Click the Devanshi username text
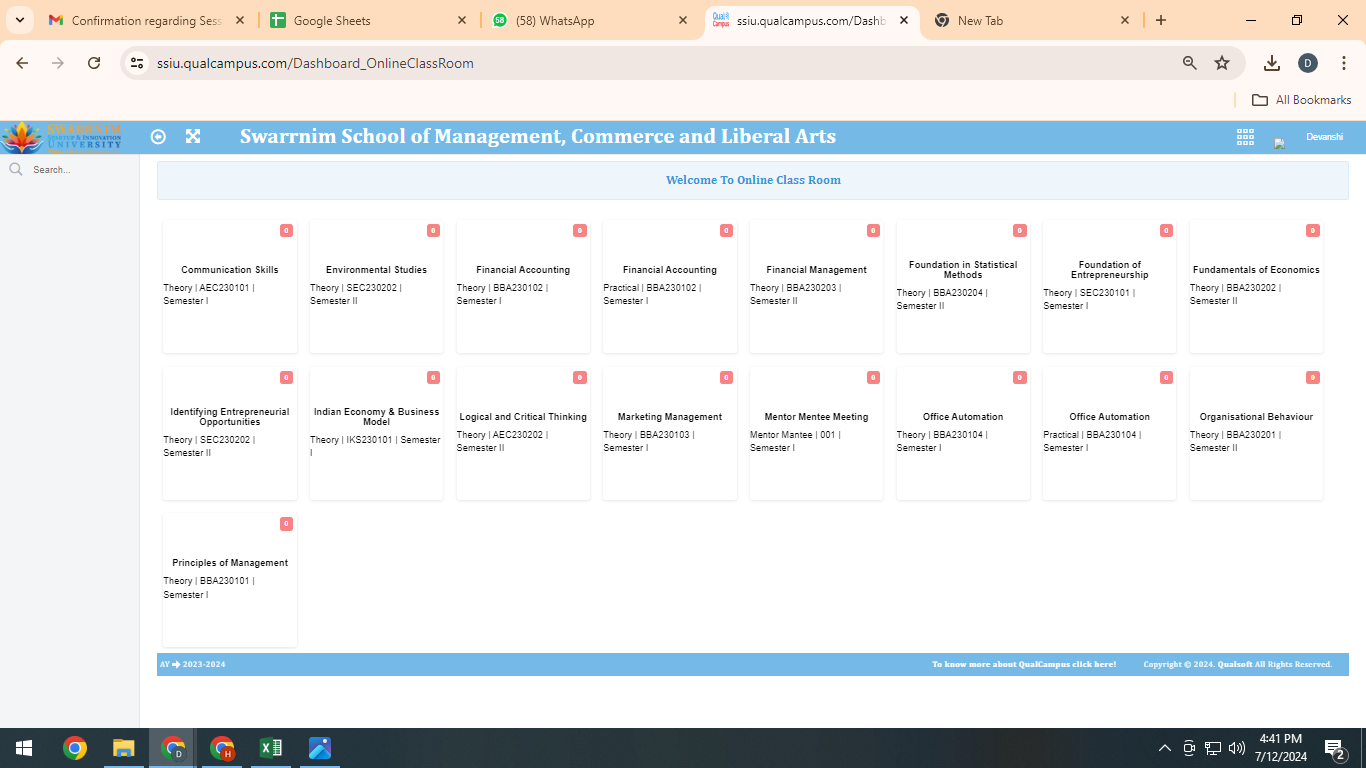Viewport: 1366px width, 768px height. point(1324,137)
